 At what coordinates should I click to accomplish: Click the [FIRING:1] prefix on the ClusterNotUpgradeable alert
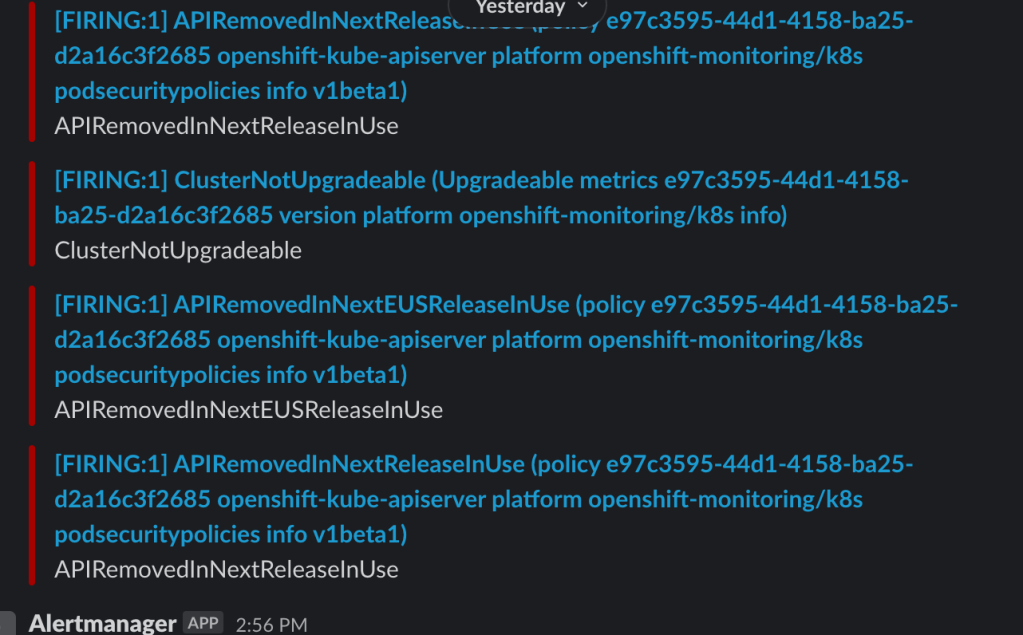point(110,181)
